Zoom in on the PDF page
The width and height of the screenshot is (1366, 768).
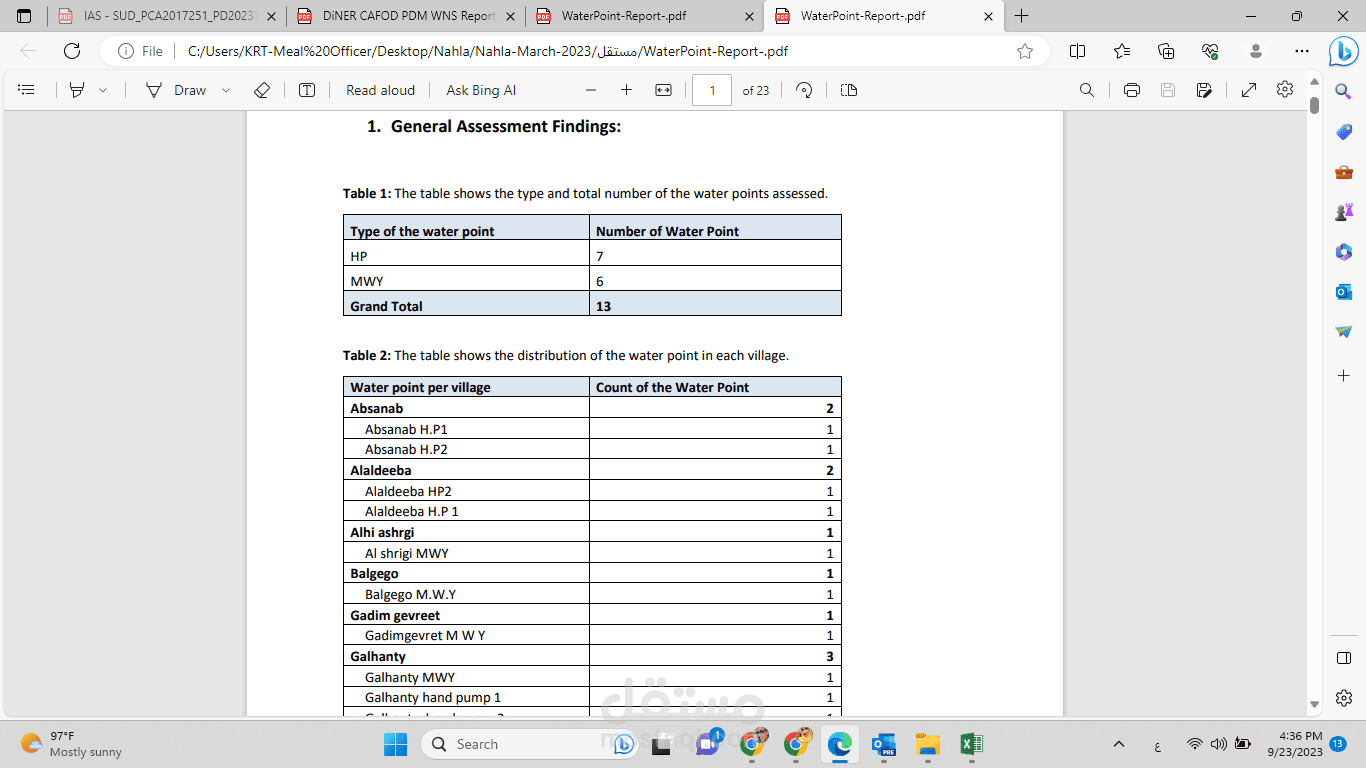pyautogui.click(x=627, y=90)
